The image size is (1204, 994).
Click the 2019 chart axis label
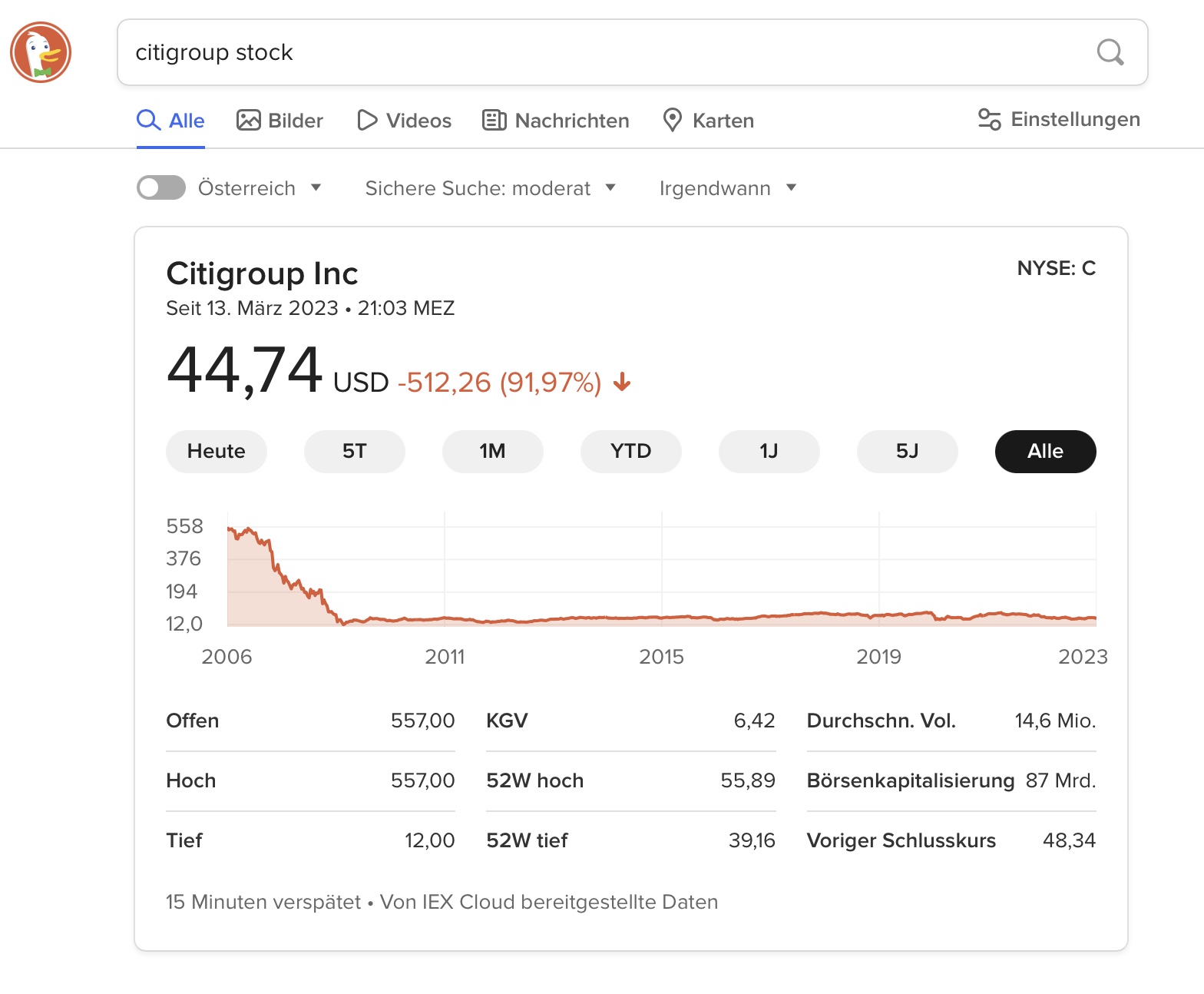(879, 657)
